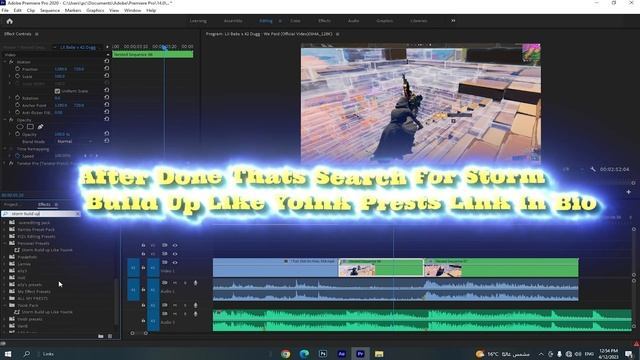Toggle the Rotation animation stopwatch
The height and width of the screenshot is (360, 640).
pos(18,98)
